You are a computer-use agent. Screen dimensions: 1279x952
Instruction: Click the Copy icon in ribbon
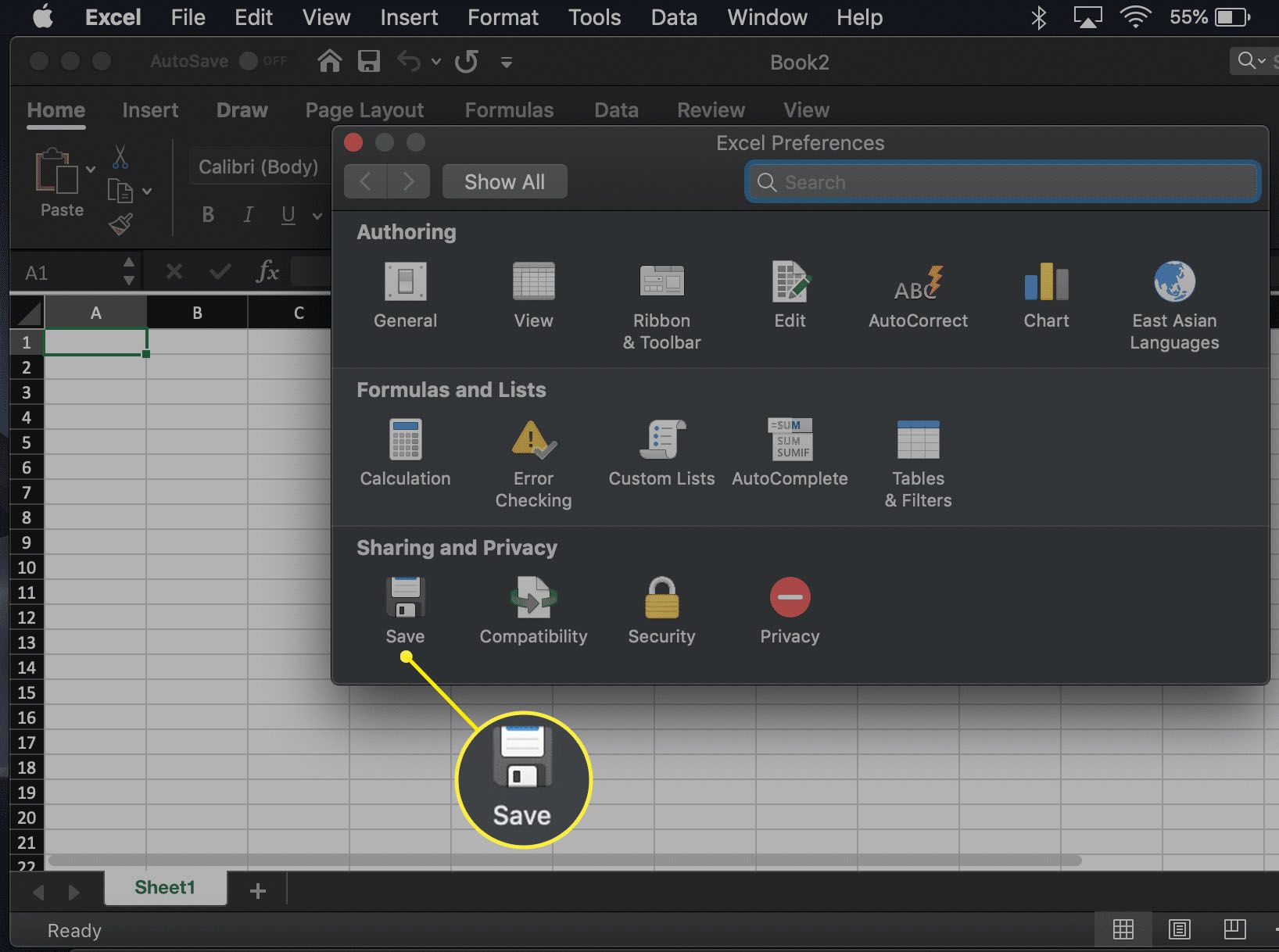tap(120, 191)
